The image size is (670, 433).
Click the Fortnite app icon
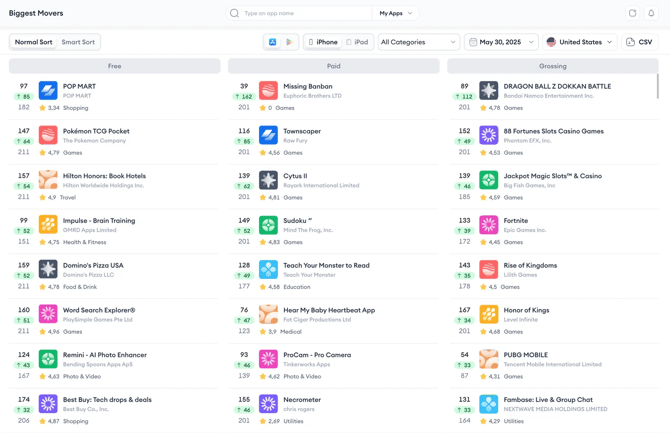488,225
